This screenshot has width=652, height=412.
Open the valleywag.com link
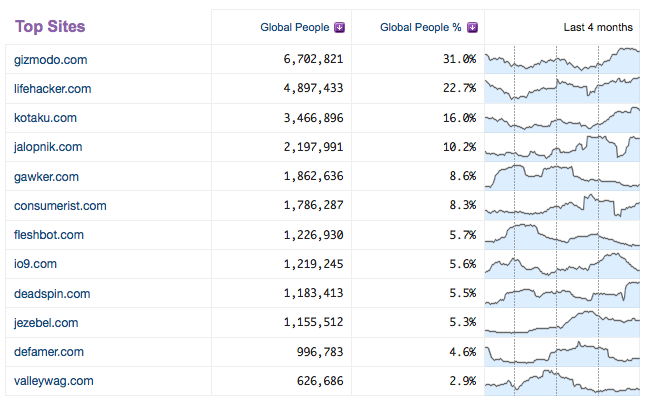pyautogui.click(x=54, y=381)
